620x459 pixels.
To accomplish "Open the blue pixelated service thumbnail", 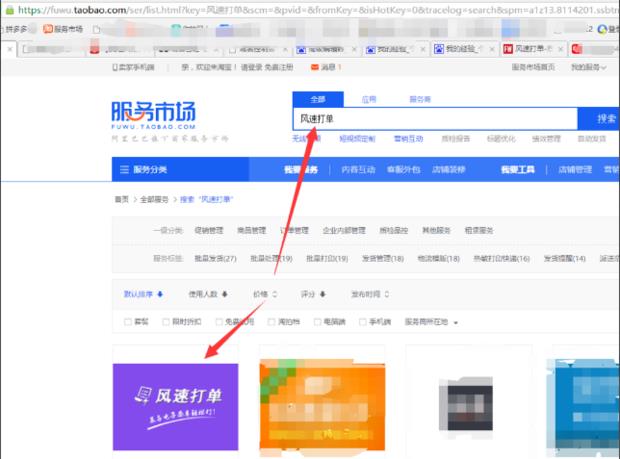I will (x=583, y=408).
